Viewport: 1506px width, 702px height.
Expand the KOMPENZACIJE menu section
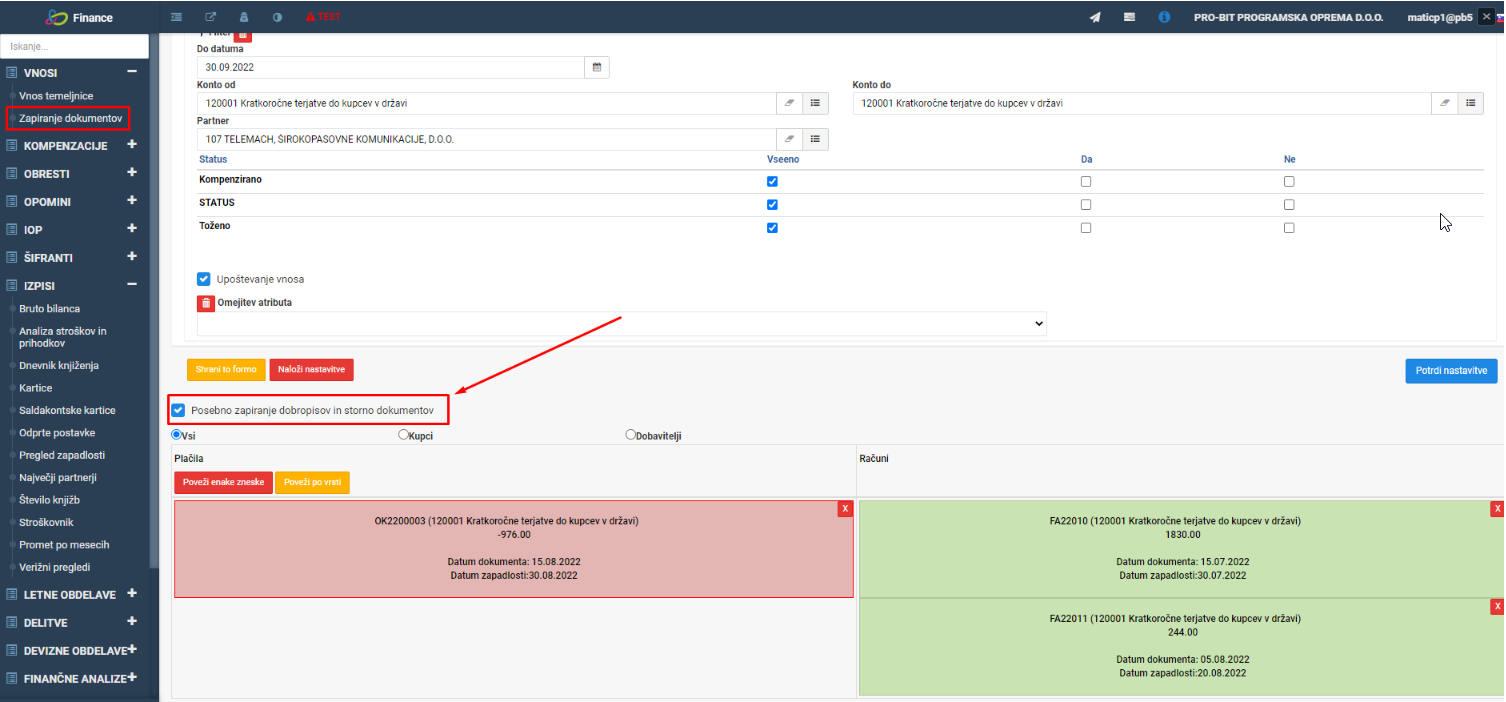click(x=131, y=145)
